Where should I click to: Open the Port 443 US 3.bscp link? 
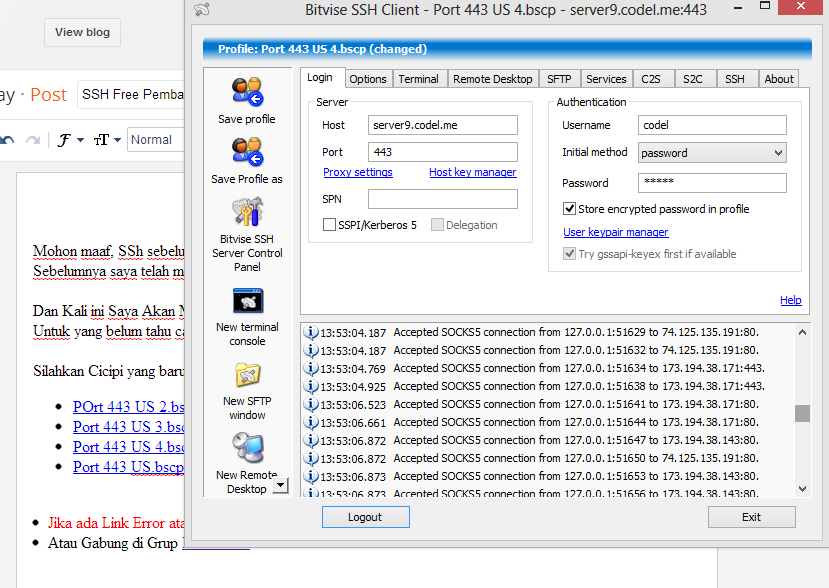tap(128, 427)
